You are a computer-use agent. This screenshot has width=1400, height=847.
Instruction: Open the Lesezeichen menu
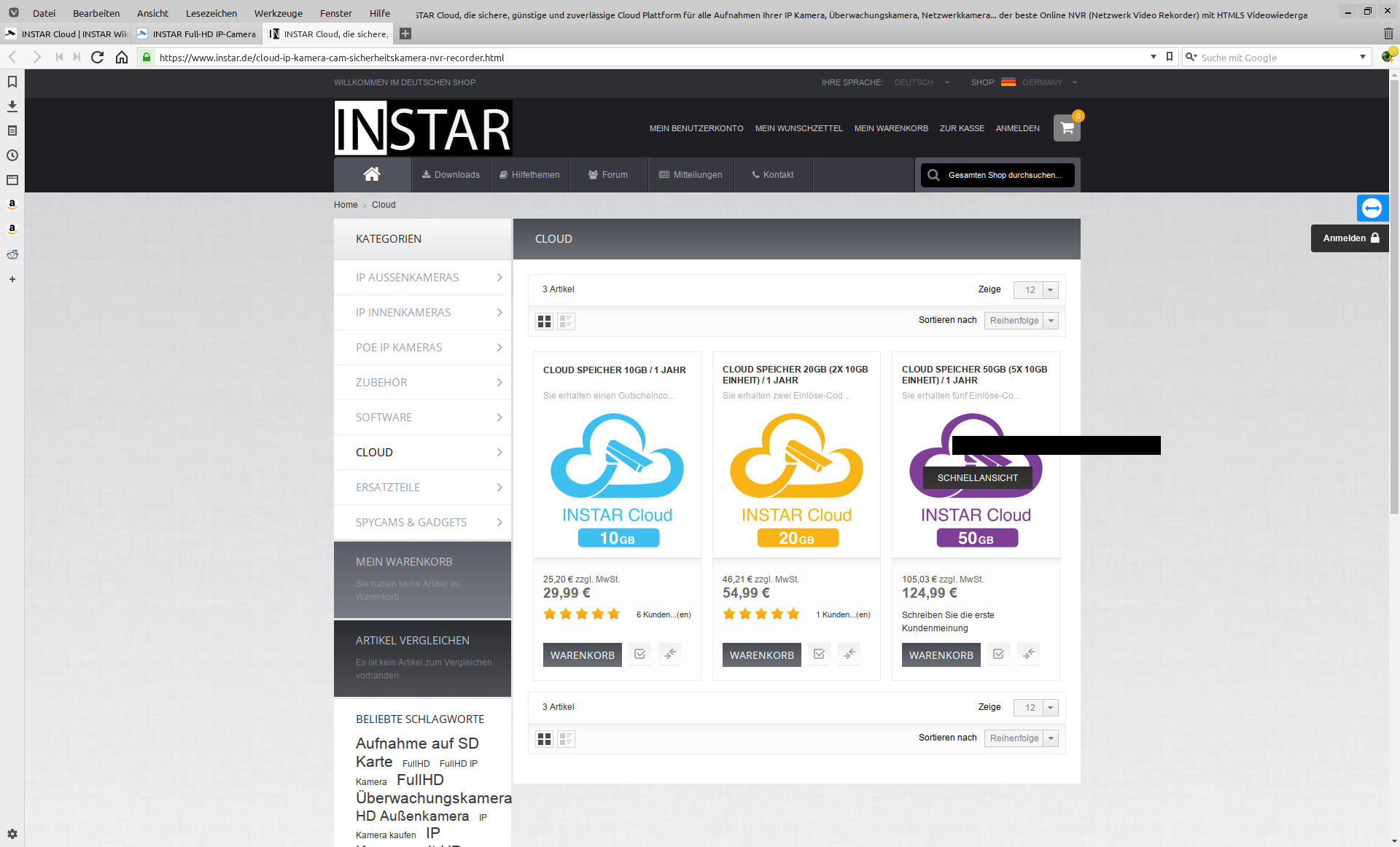(x=211, y=13)
